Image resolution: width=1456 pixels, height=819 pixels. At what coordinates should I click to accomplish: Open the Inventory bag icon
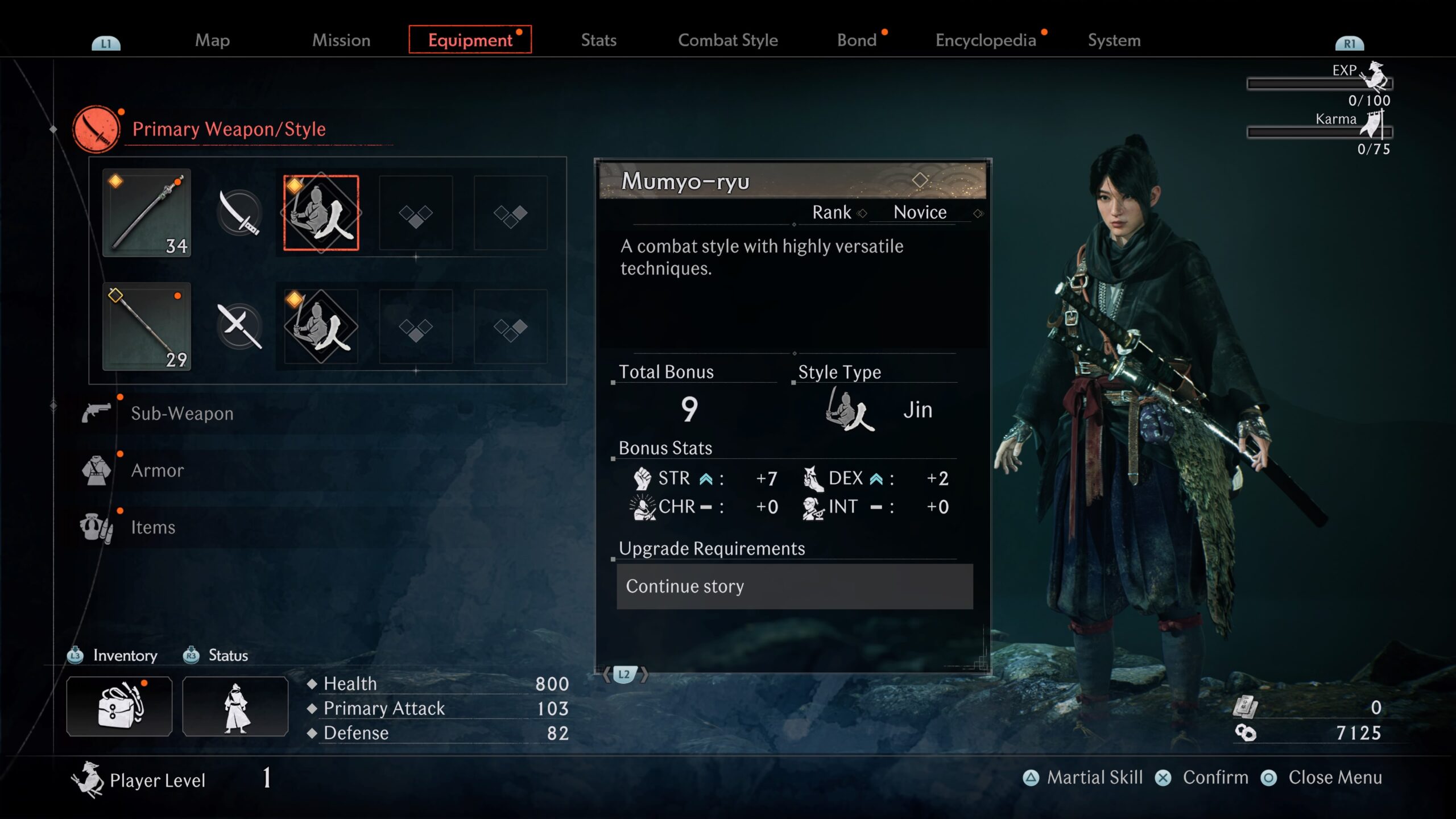(x=119, y=706)
